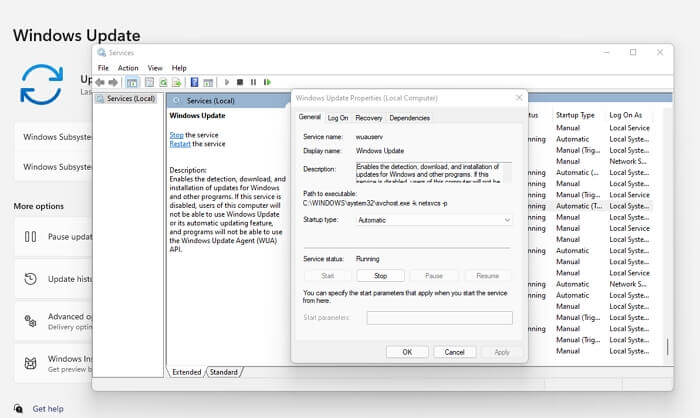Select Services (Local) in the tree pane
This screenshot has width=700, height=418.
point(130,99)
